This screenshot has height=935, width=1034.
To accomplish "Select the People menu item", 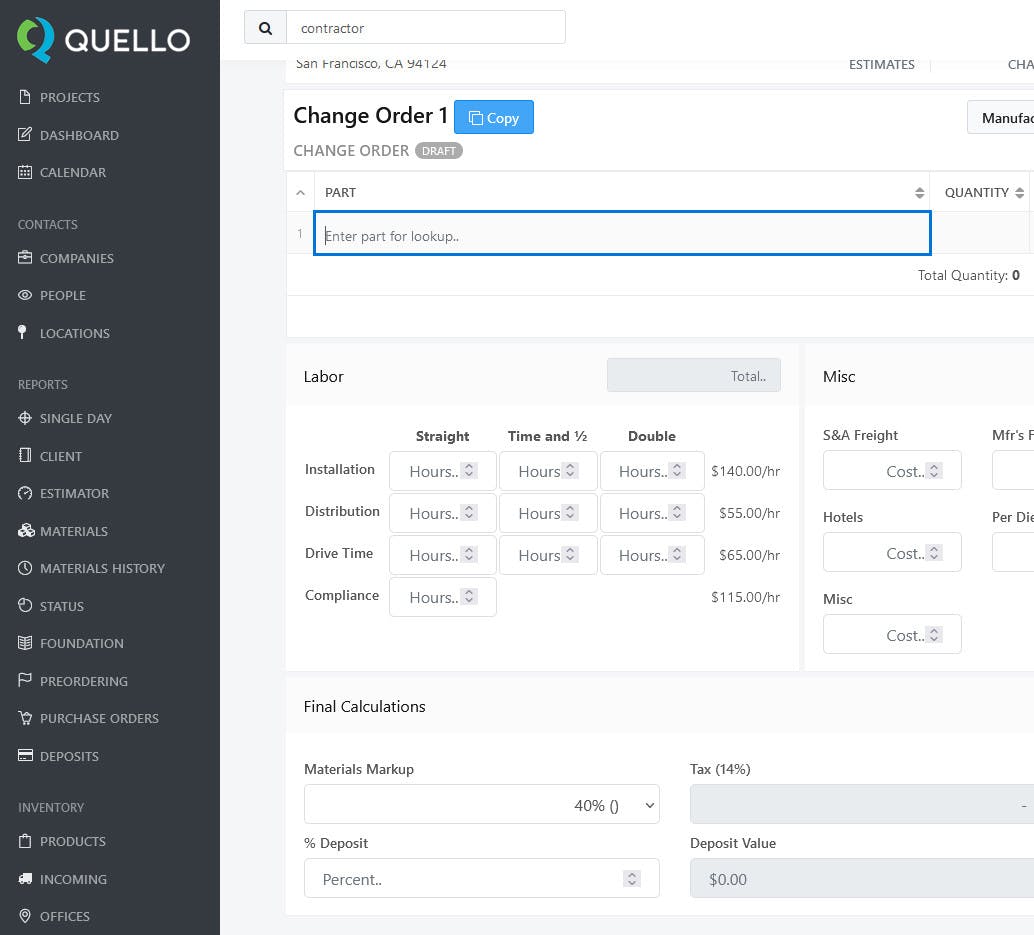I will coord(62,295).
